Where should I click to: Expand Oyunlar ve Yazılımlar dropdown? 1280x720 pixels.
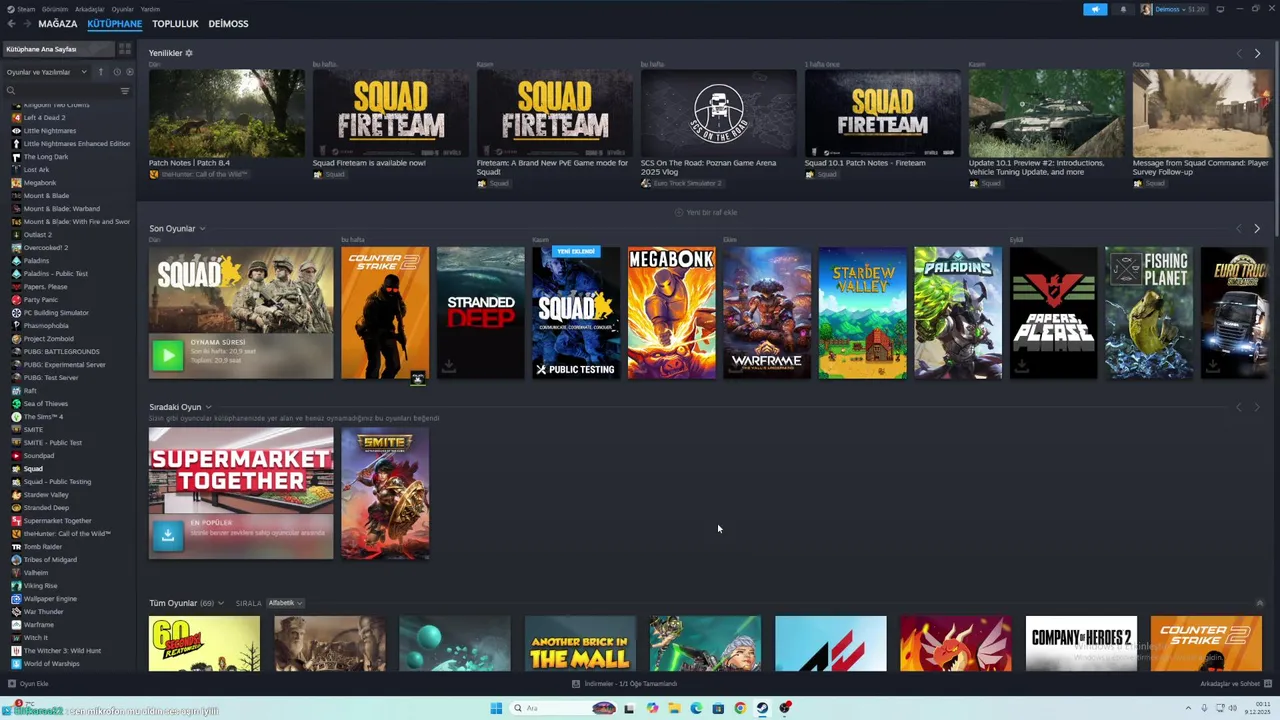click(x=48, y=72)
